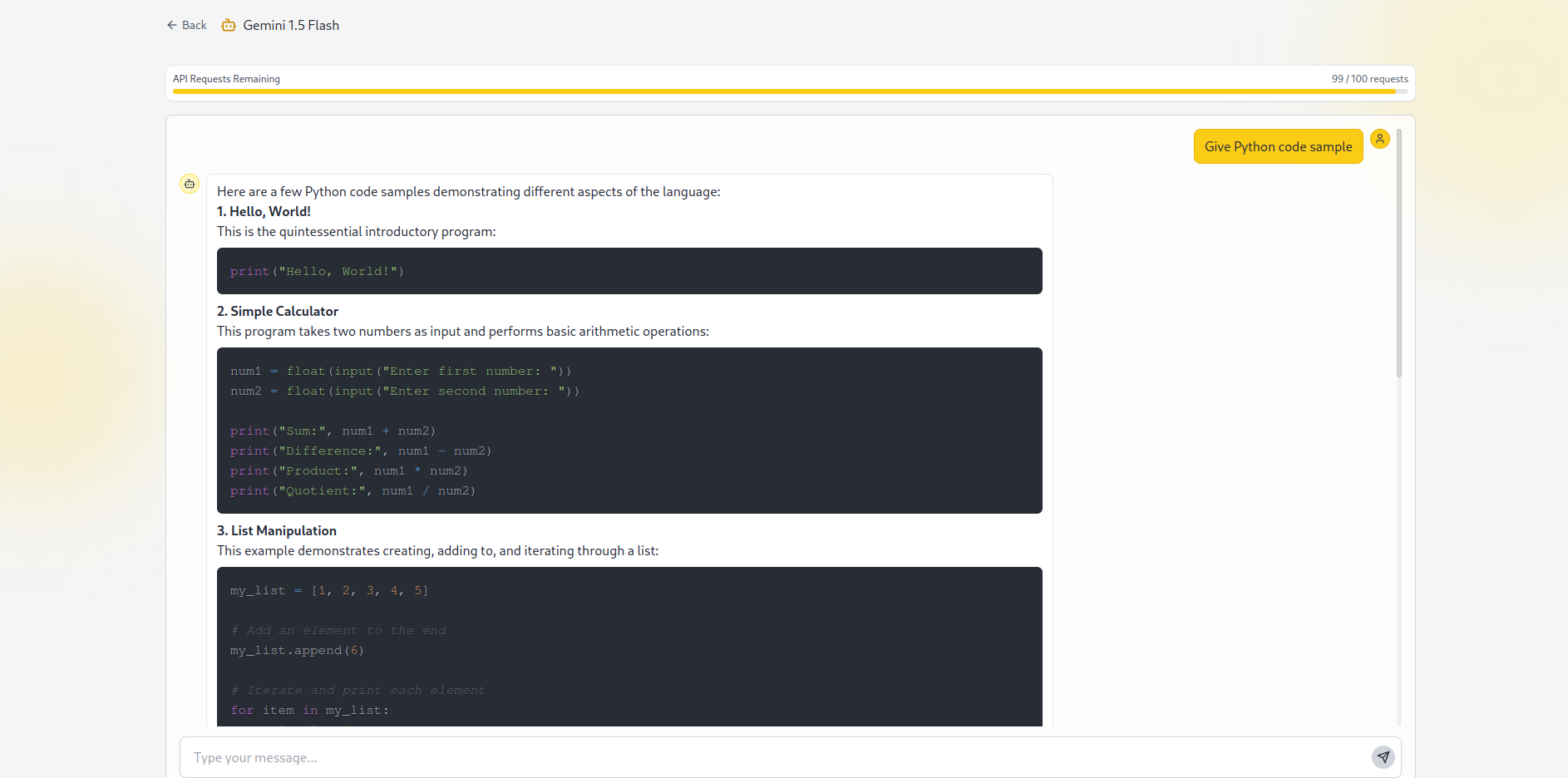Click the 'Give Python code sample' message bubble

(1279, 146)
